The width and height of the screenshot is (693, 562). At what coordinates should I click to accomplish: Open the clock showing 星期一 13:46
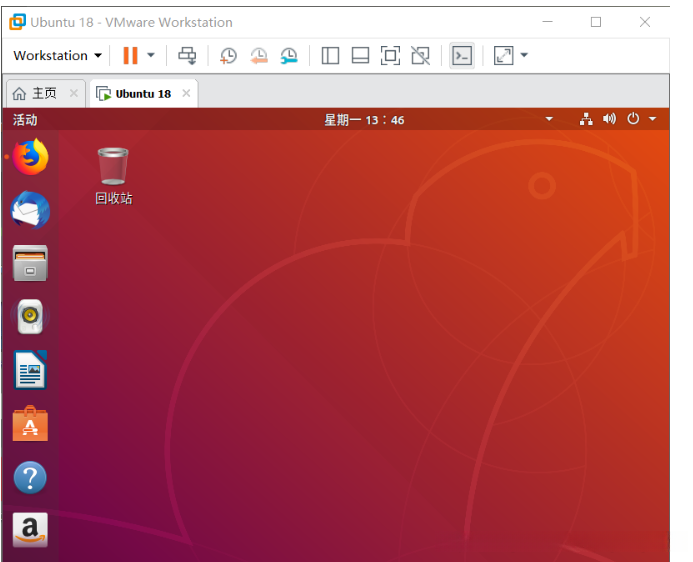[364, 120]
